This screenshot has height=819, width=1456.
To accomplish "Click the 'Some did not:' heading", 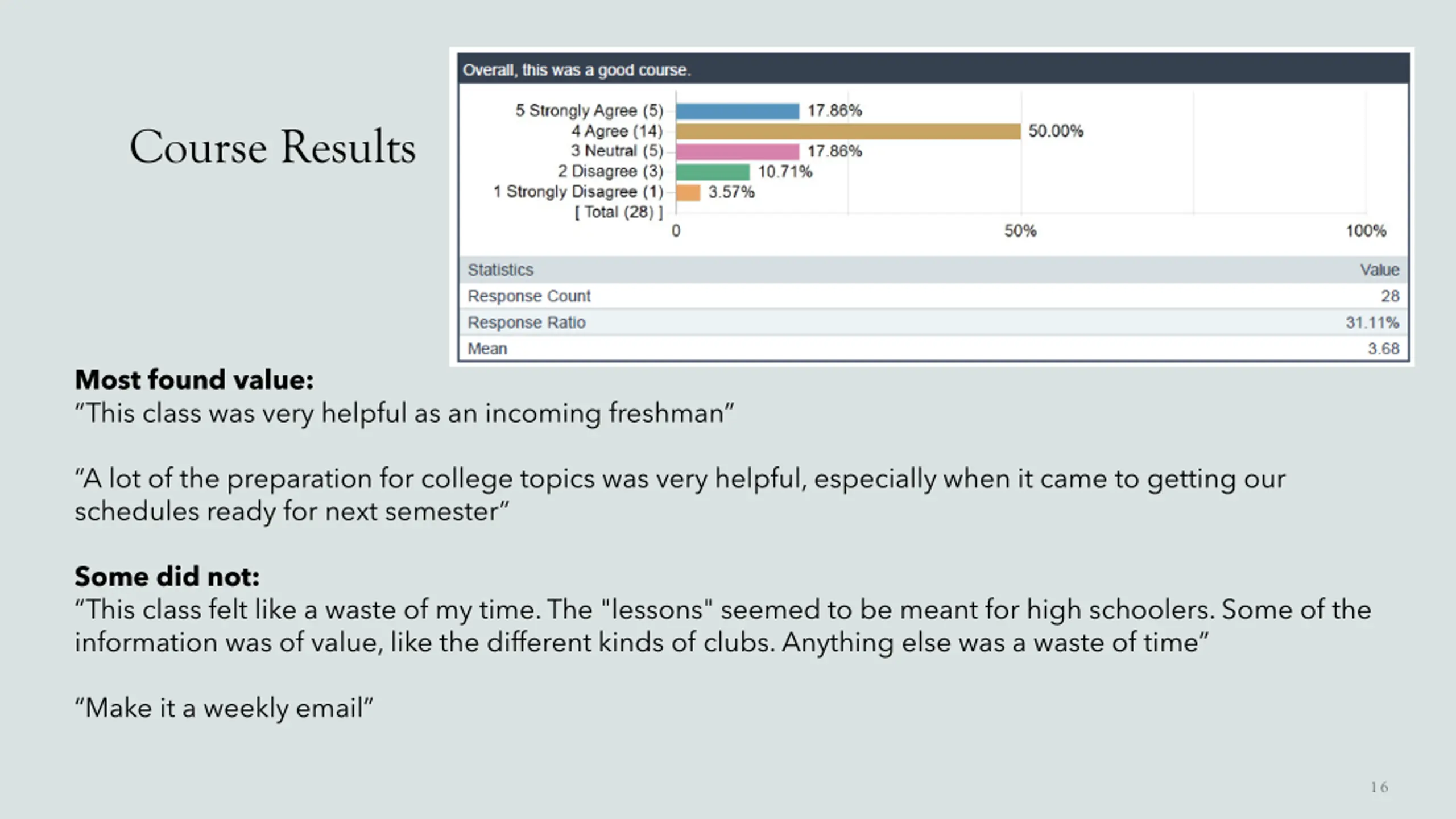I will 167,576.
